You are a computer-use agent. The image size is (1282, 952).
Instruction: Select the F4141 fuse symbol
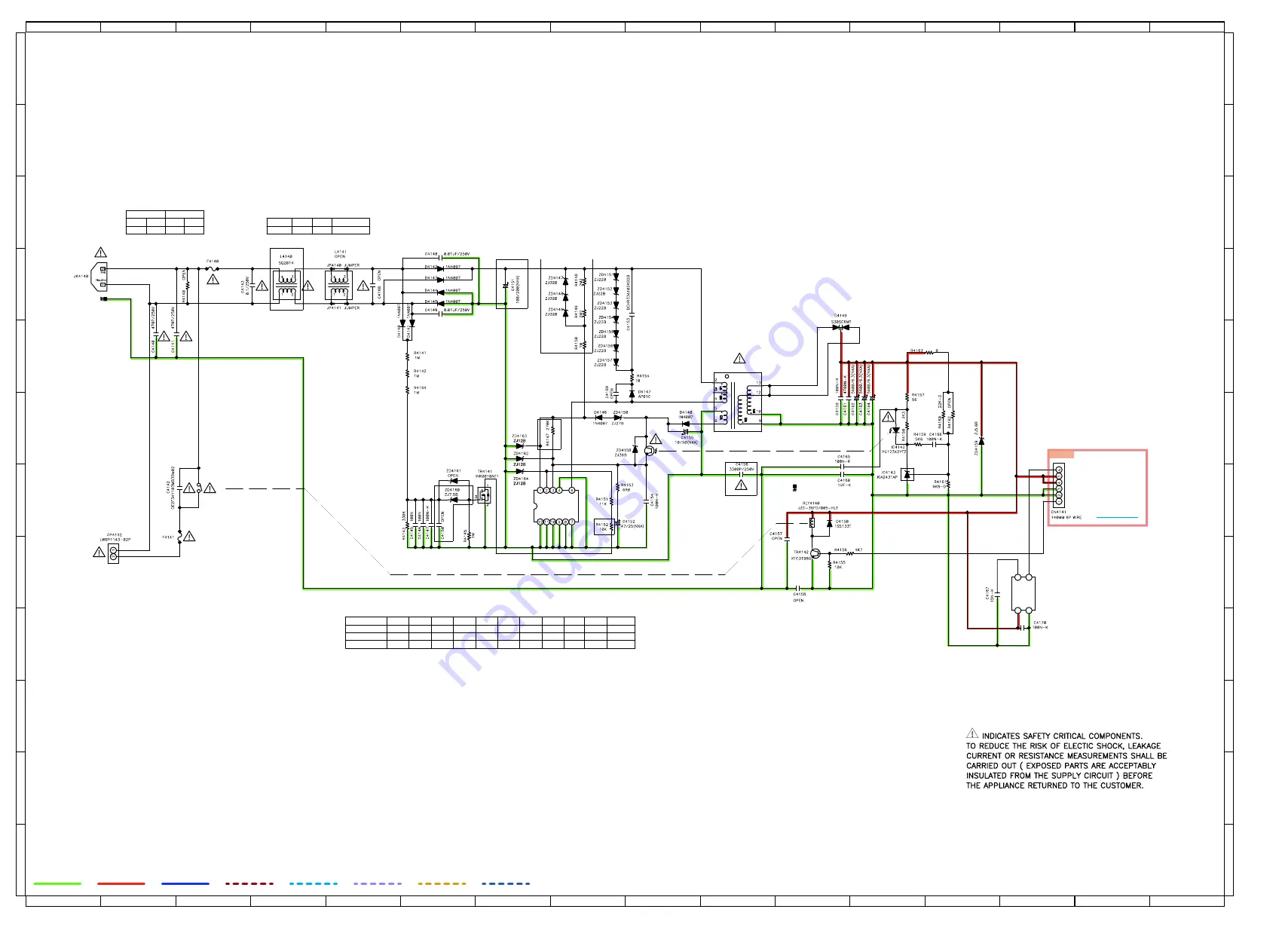click(179, 537)
